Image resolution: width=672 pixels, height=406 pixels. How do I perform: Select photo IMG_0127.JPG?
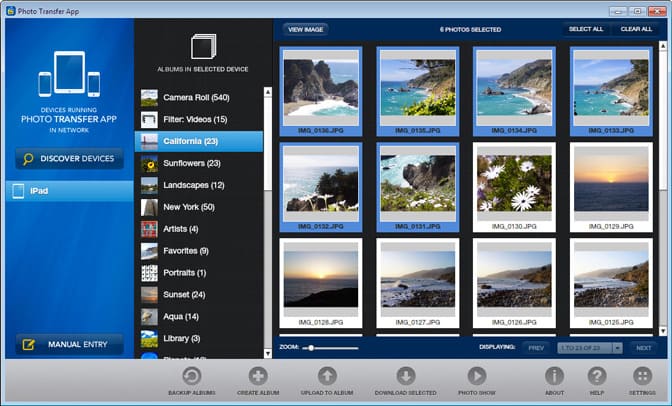tap(418, 283)
